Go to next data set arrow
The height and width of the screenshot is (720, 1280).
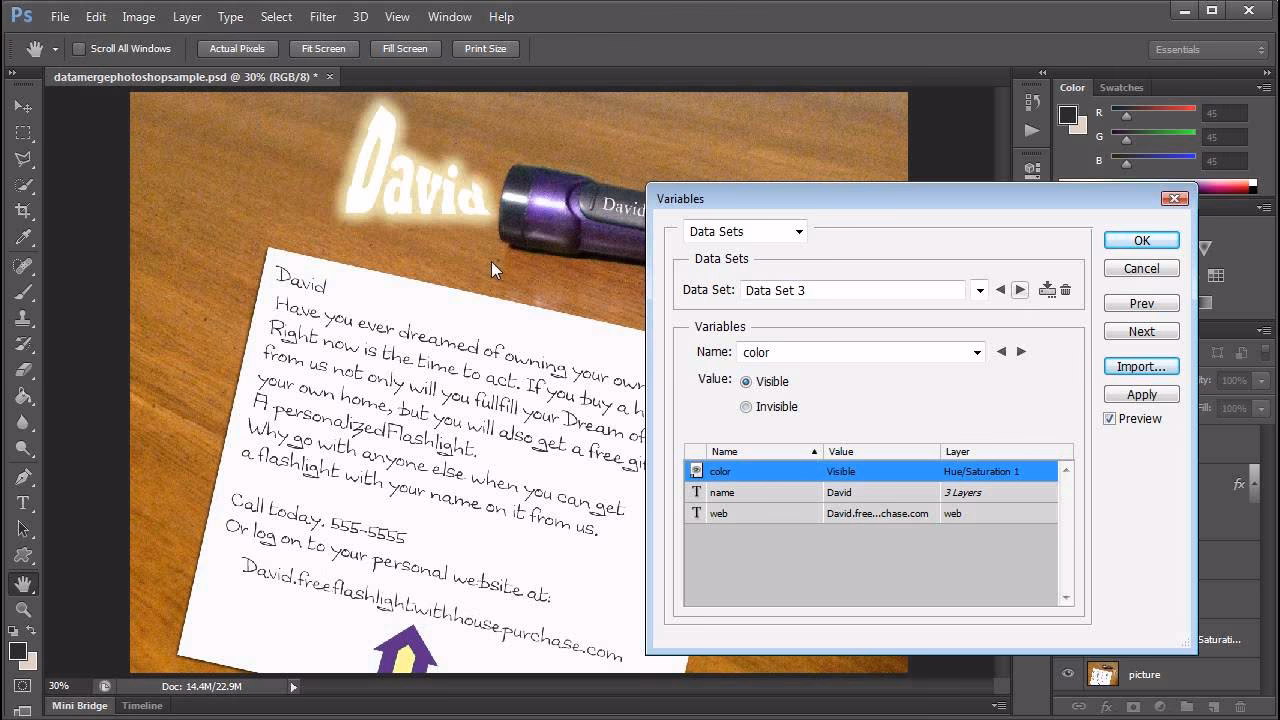click(x=1020, y=290)
